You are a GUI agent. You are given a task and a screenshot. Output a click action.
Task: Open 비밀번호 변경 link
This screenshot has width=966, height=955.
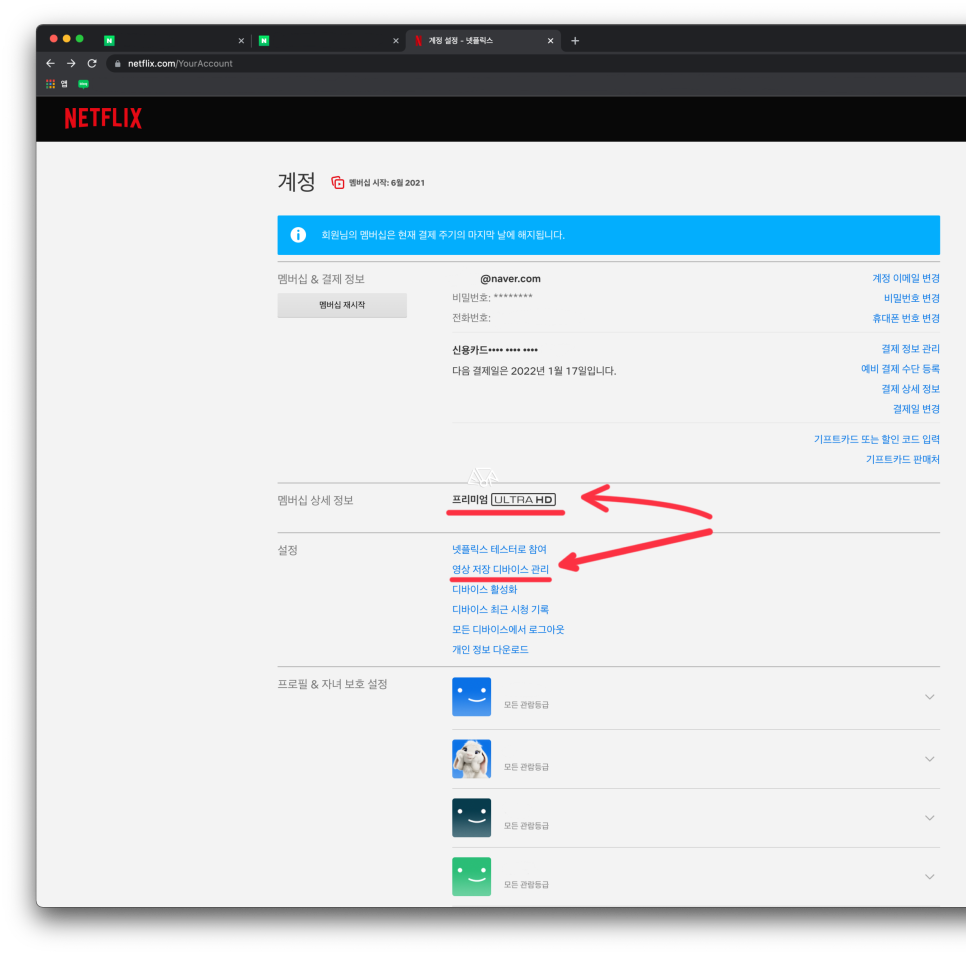tap(911, 298)
